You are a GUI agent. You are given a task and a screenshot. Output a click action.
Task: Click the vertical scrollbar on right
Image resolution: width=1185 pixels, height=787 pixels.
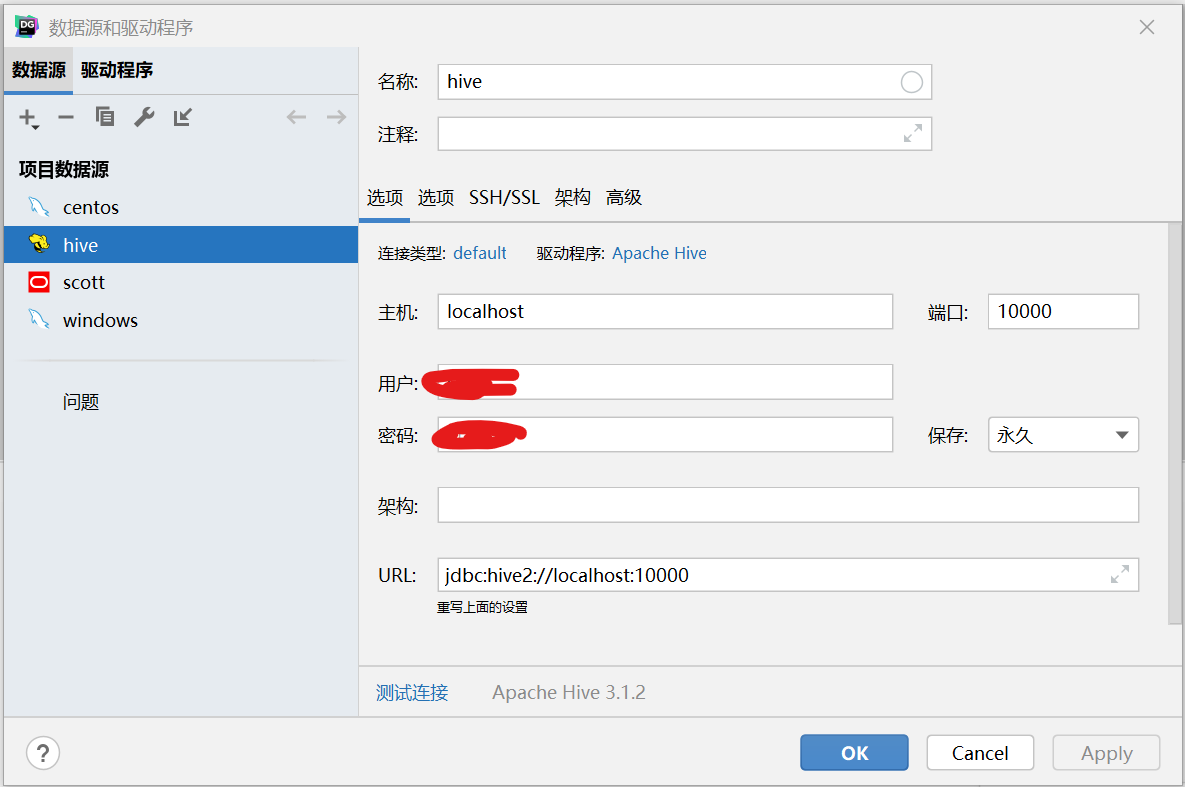1174,423
